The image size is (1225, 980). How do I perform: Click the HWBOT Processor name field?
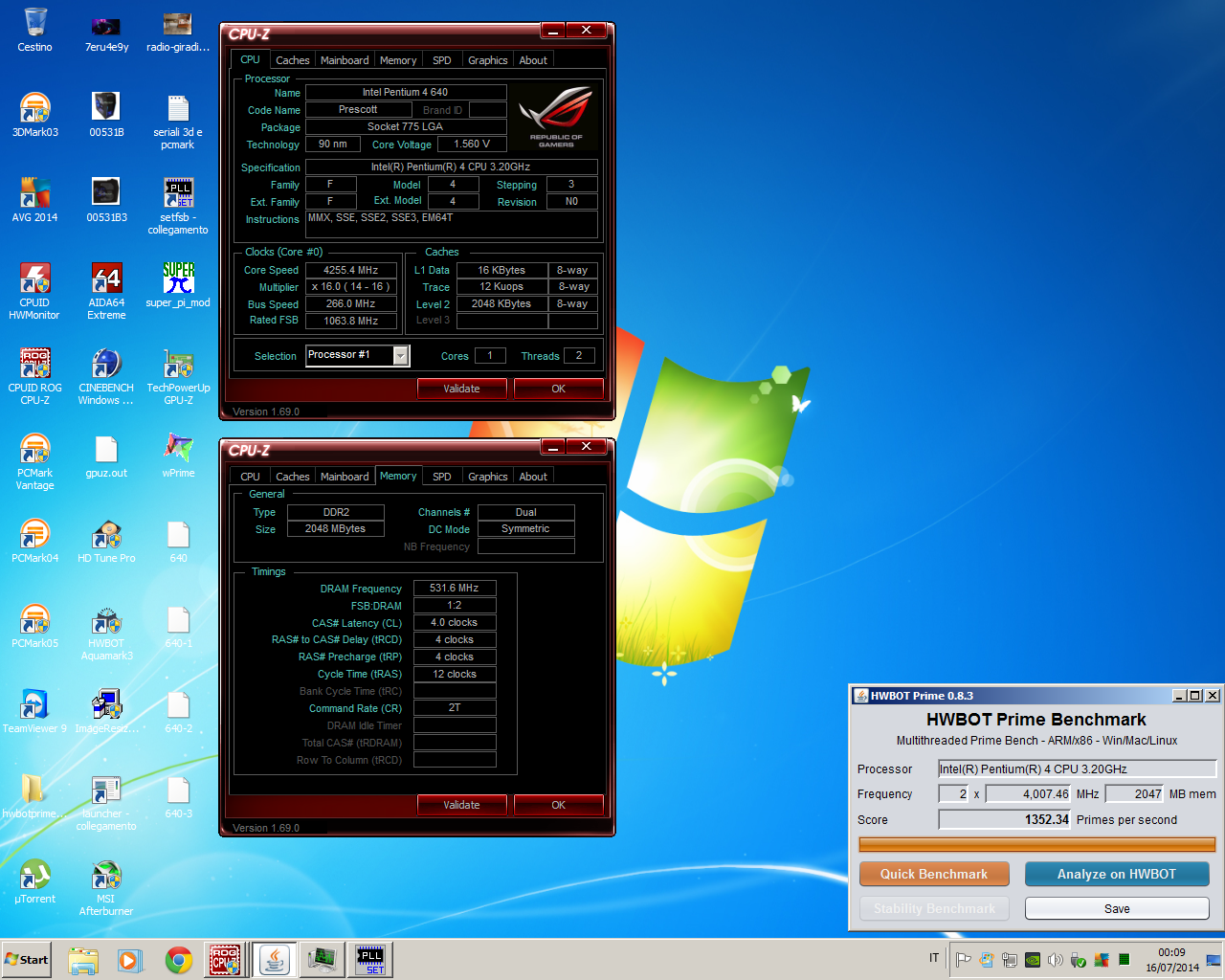[1077, 768]
